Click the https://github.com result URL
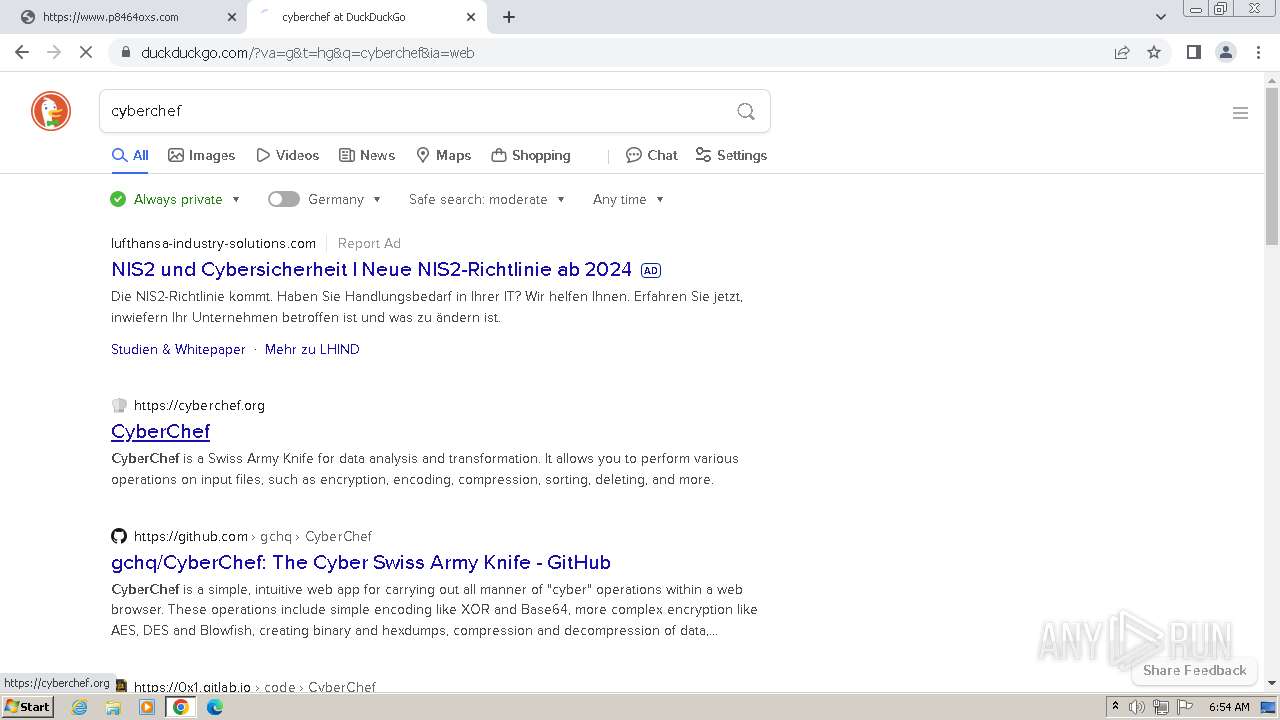This screenshot has height=720, width=1280. [191, 536]
